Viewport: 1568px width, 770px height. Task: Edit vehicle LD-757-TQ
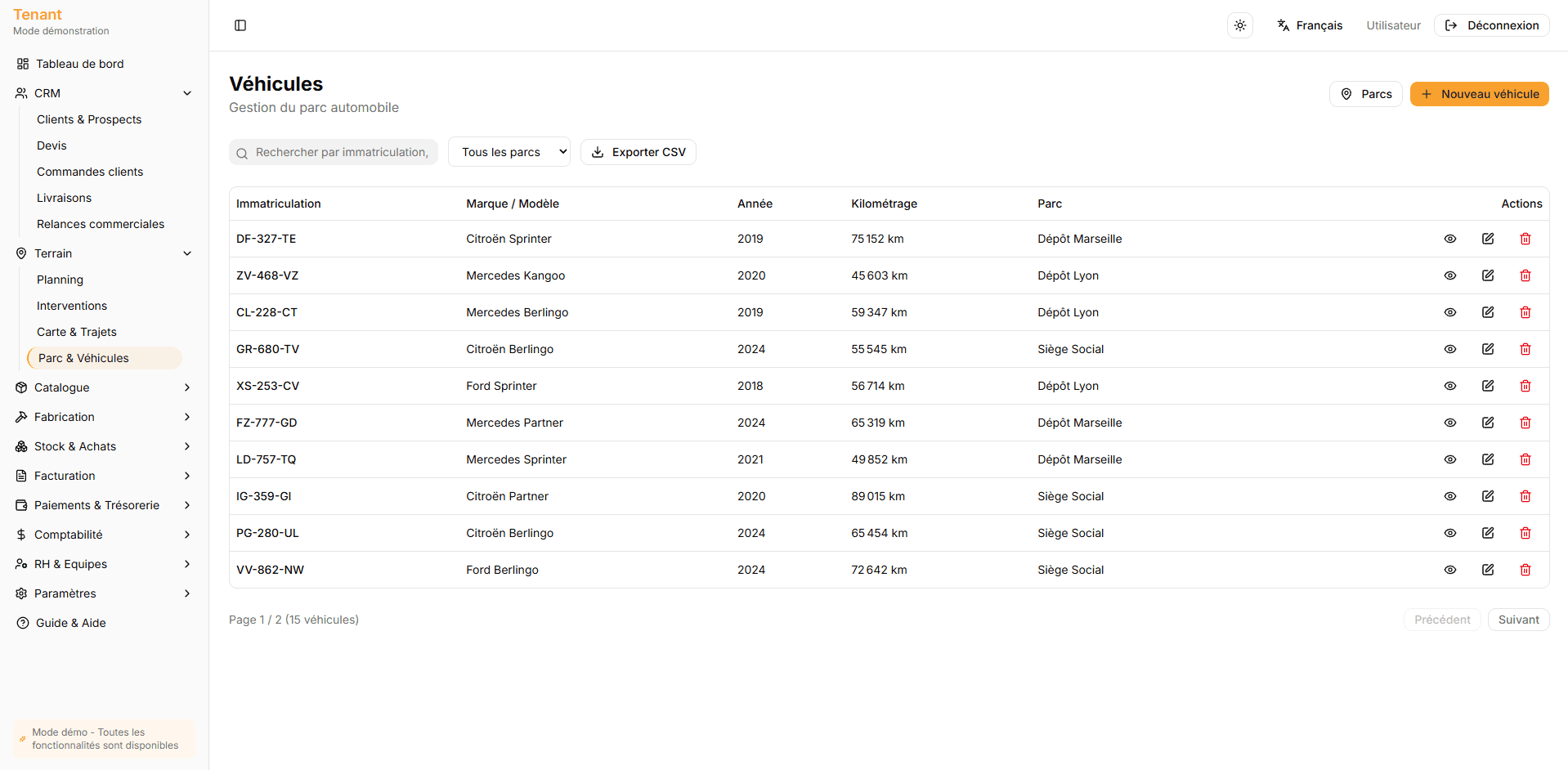coord(1488,459)
